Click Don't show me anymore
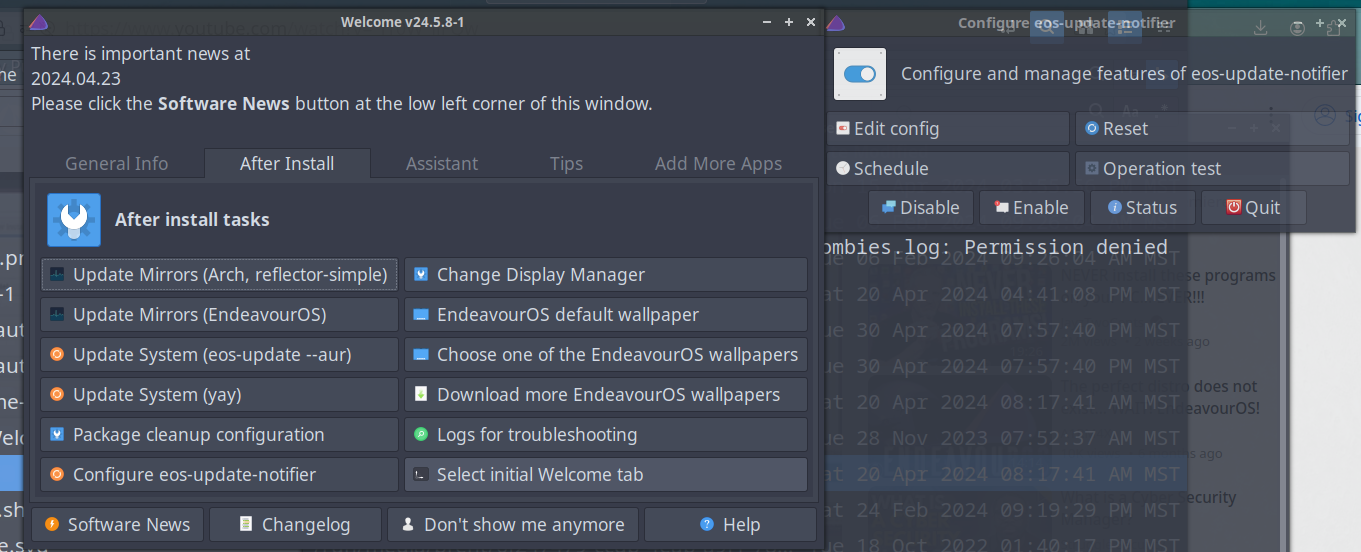The image size is (1361, 552). coord(513,524)
